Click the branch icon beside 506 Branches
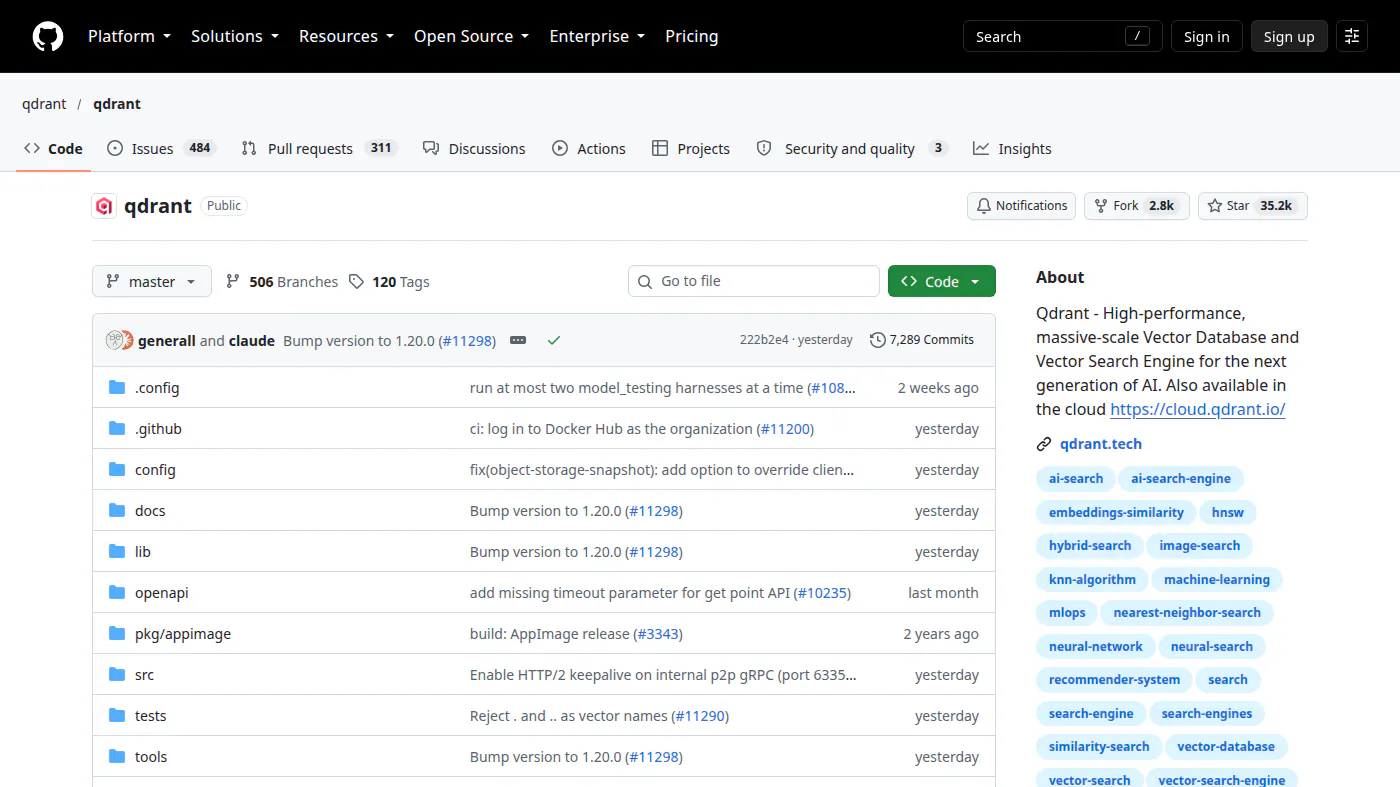This screenshot has height=787, width=1400. coord(233,282)
